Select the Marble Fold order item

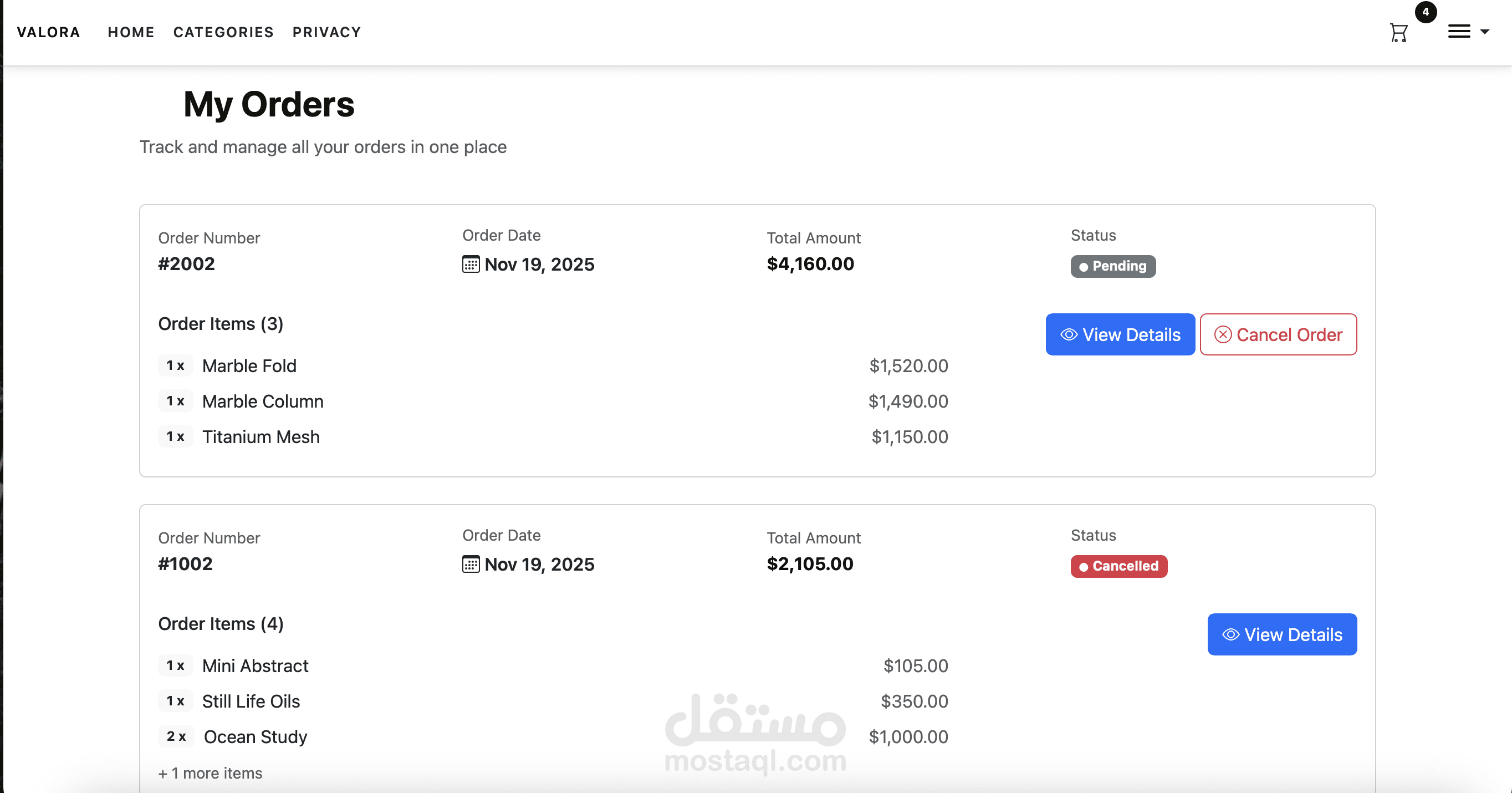(x=249, y=366)
